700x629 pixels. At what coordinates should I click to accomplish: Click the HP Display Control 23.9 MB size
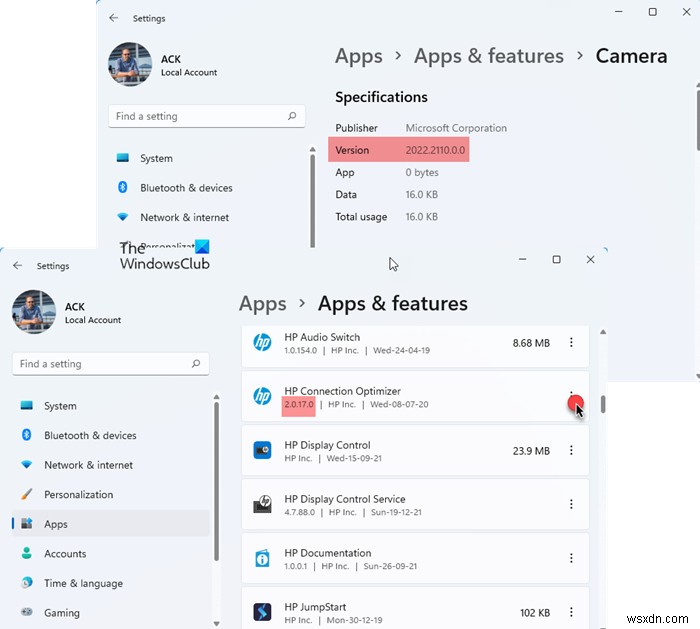coord(531,451)
